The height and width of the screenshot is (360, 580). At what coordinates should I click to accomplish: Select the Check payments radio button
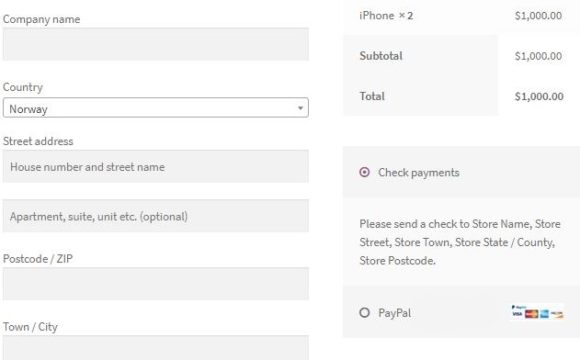pos(364,172)
